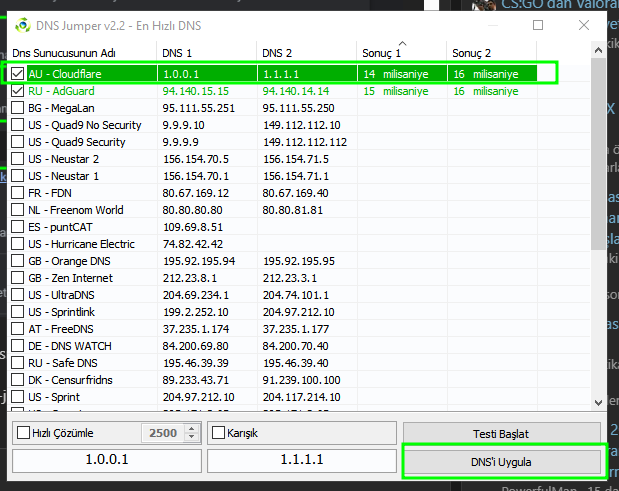Check the US - Neustar 1 checkbox

point(17,176)
